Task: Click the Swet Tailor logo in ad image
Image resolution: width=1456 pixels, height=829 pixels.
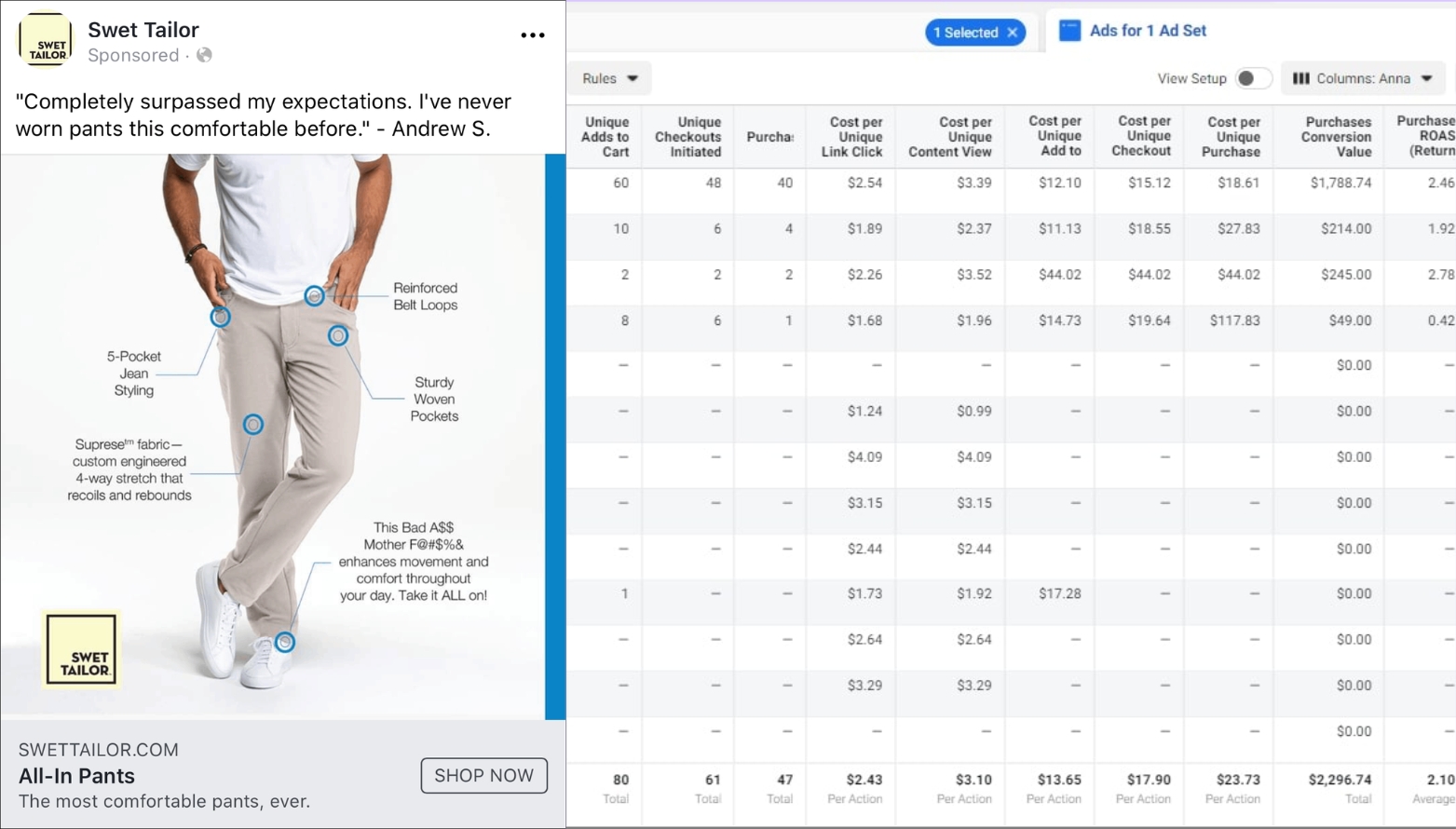Action: tap(82, 650)
